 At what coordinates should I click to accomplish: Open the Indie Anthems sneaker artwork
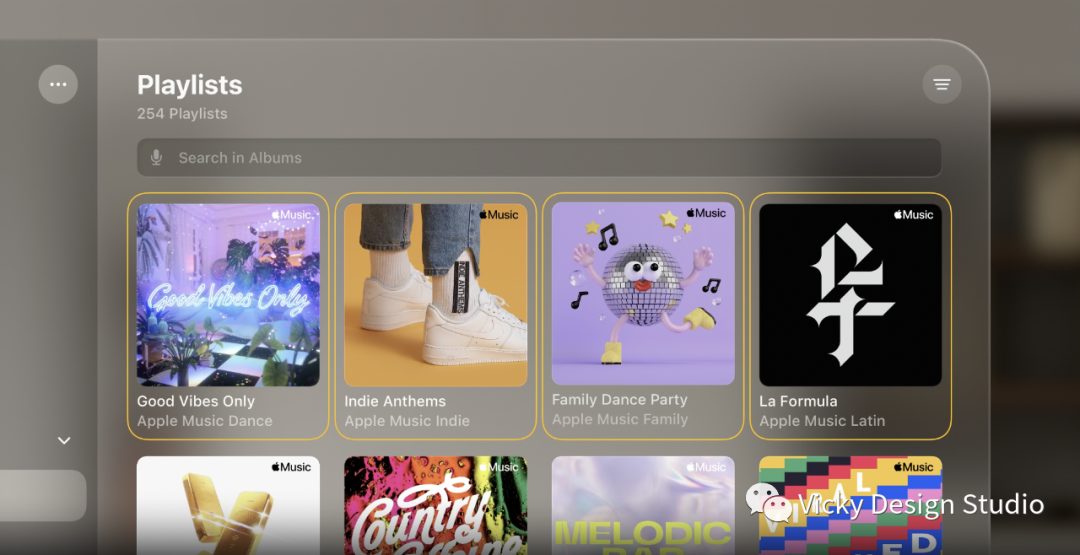(435, 295)
